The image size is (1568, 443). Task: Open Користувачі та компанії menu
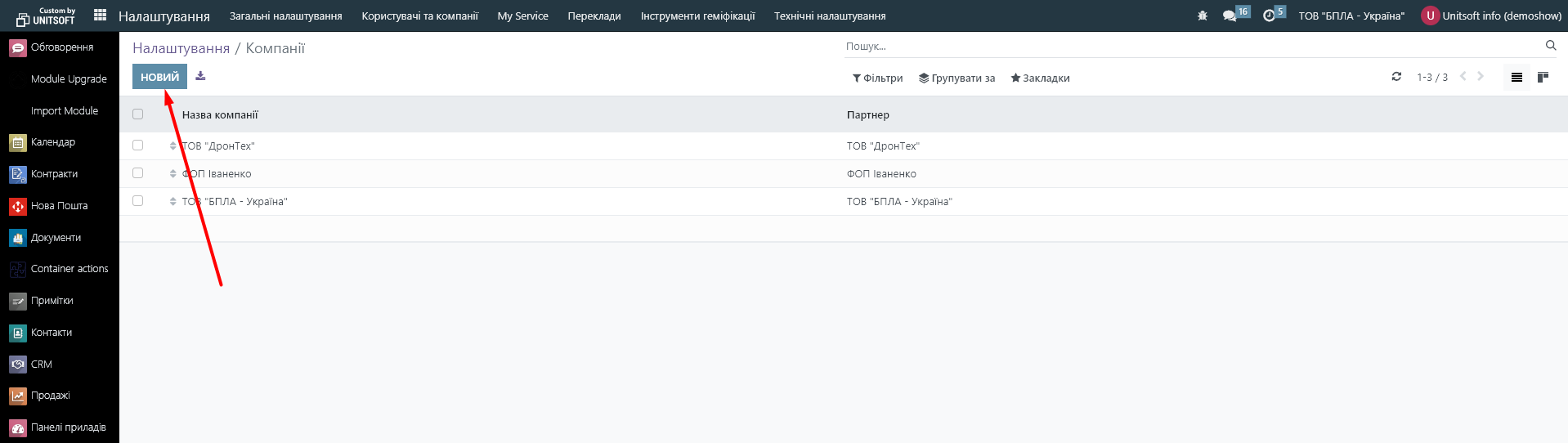point(419,16)
